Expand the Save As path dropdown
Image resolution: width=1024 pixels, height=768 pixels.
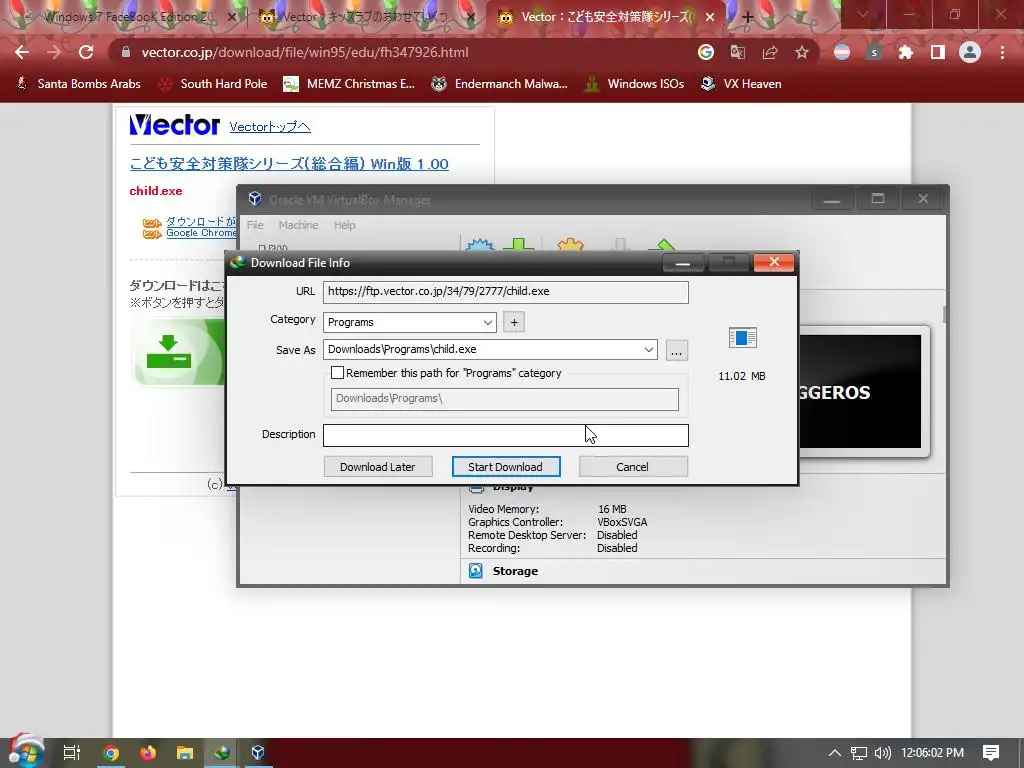click(x=648, y=349)
